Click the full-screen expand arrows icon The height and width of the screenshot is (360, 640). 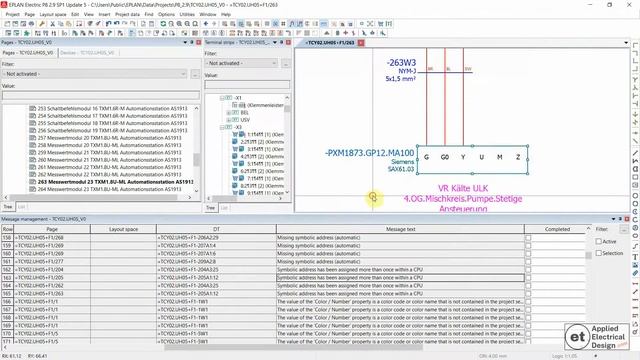(370, 24)
